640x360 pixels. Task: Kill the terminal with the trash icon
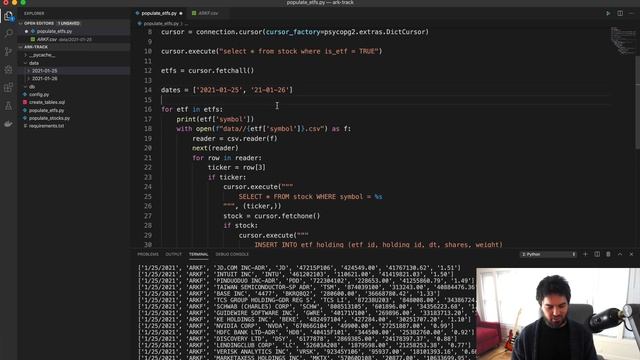point(608,254)
